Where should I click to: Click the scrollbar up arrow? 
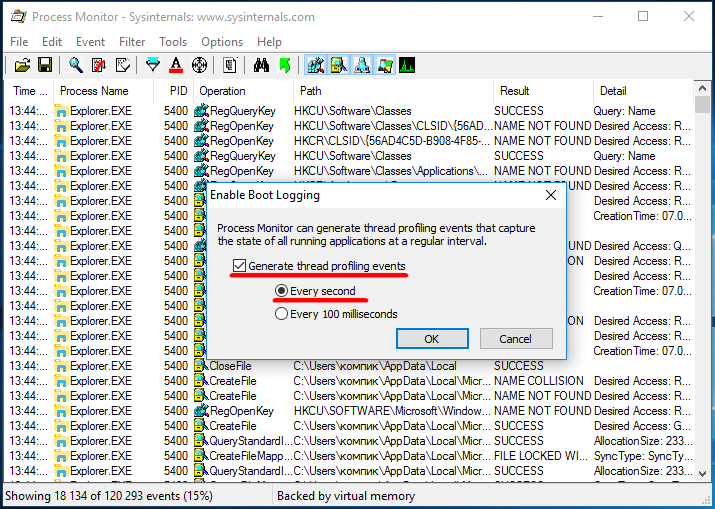click(x=702, y=89)
